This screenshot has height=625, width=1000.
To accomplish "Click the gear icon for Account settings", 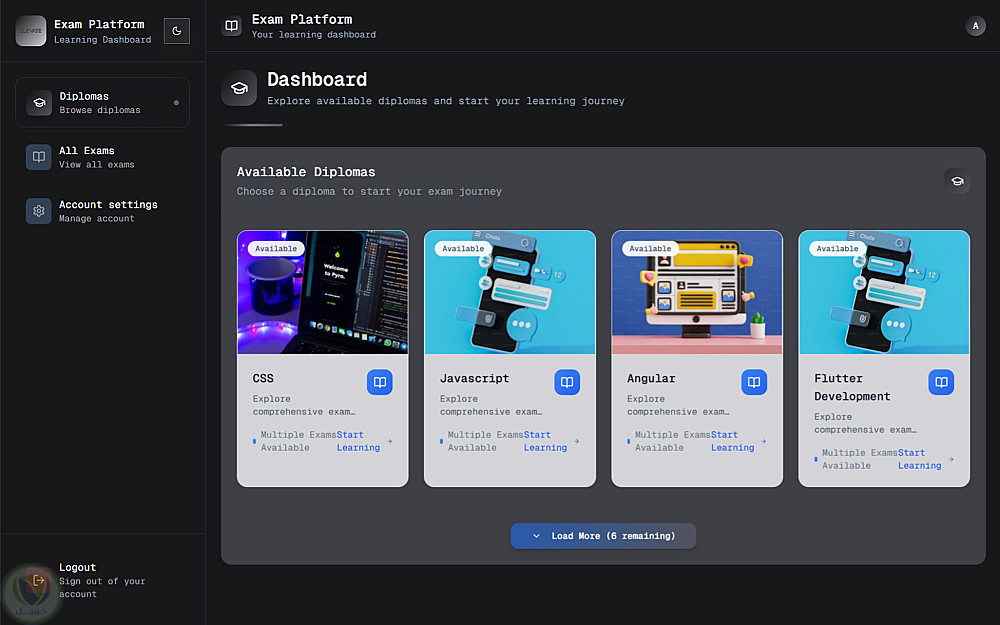I will tap(39, 210).
